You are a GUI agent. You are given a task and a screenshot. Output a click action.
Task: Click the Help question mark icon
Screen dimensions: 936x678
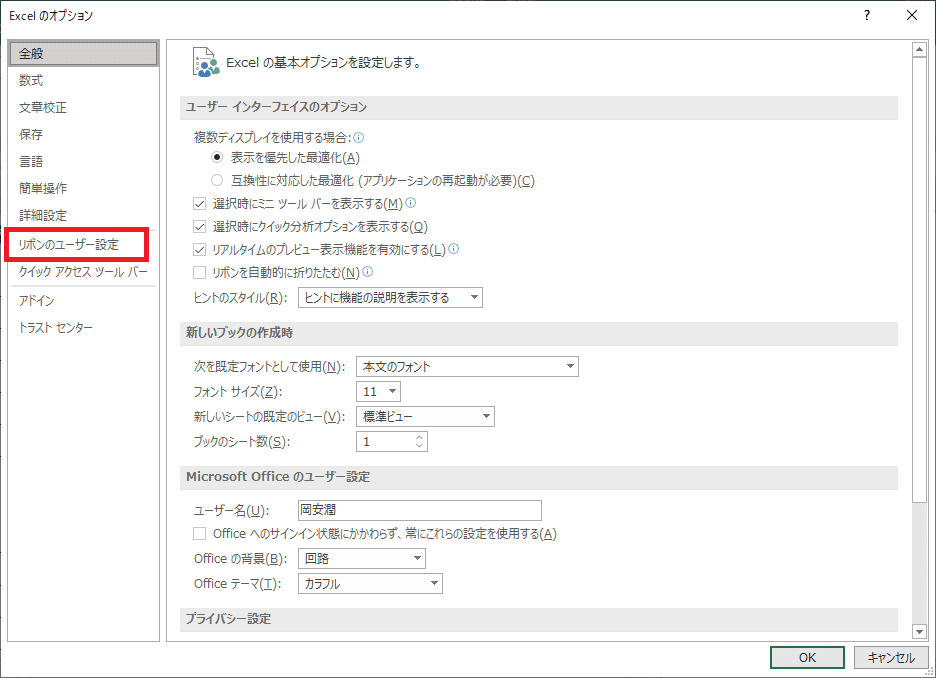click(x=866, y=15)
